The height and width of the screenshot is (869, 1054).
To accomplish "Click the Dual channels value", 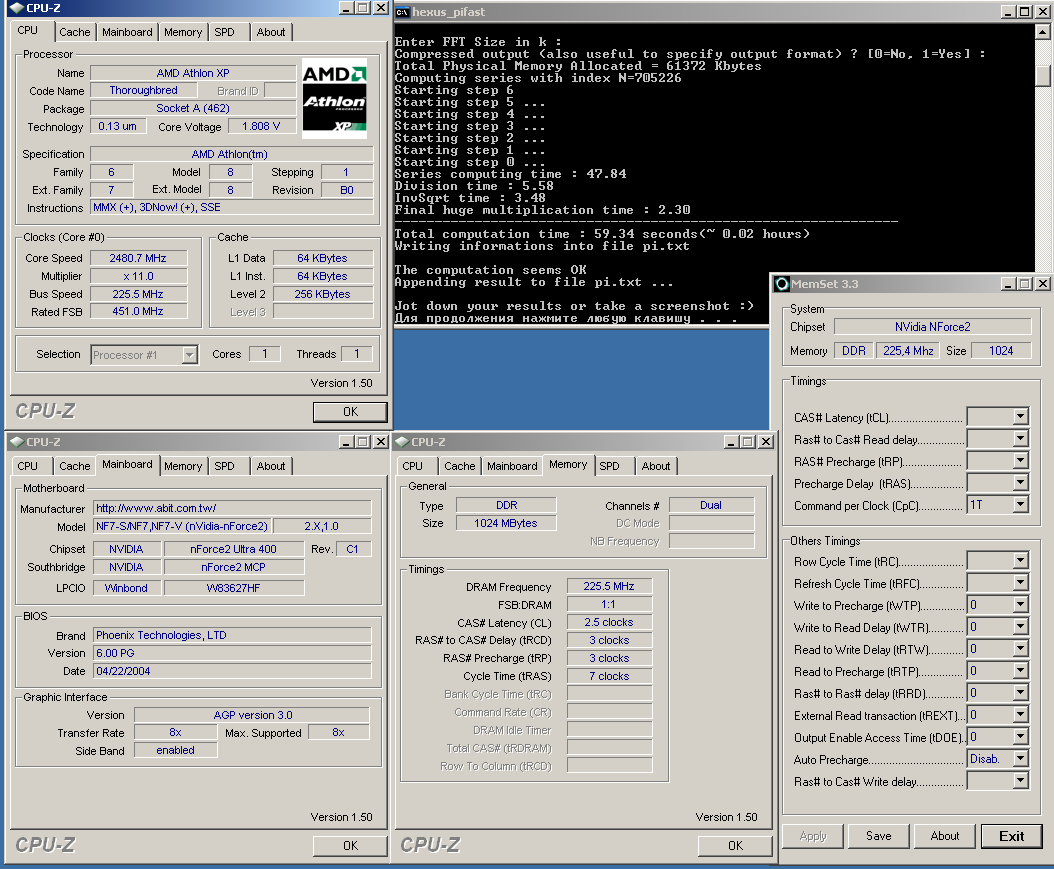I will coord(711,505).
